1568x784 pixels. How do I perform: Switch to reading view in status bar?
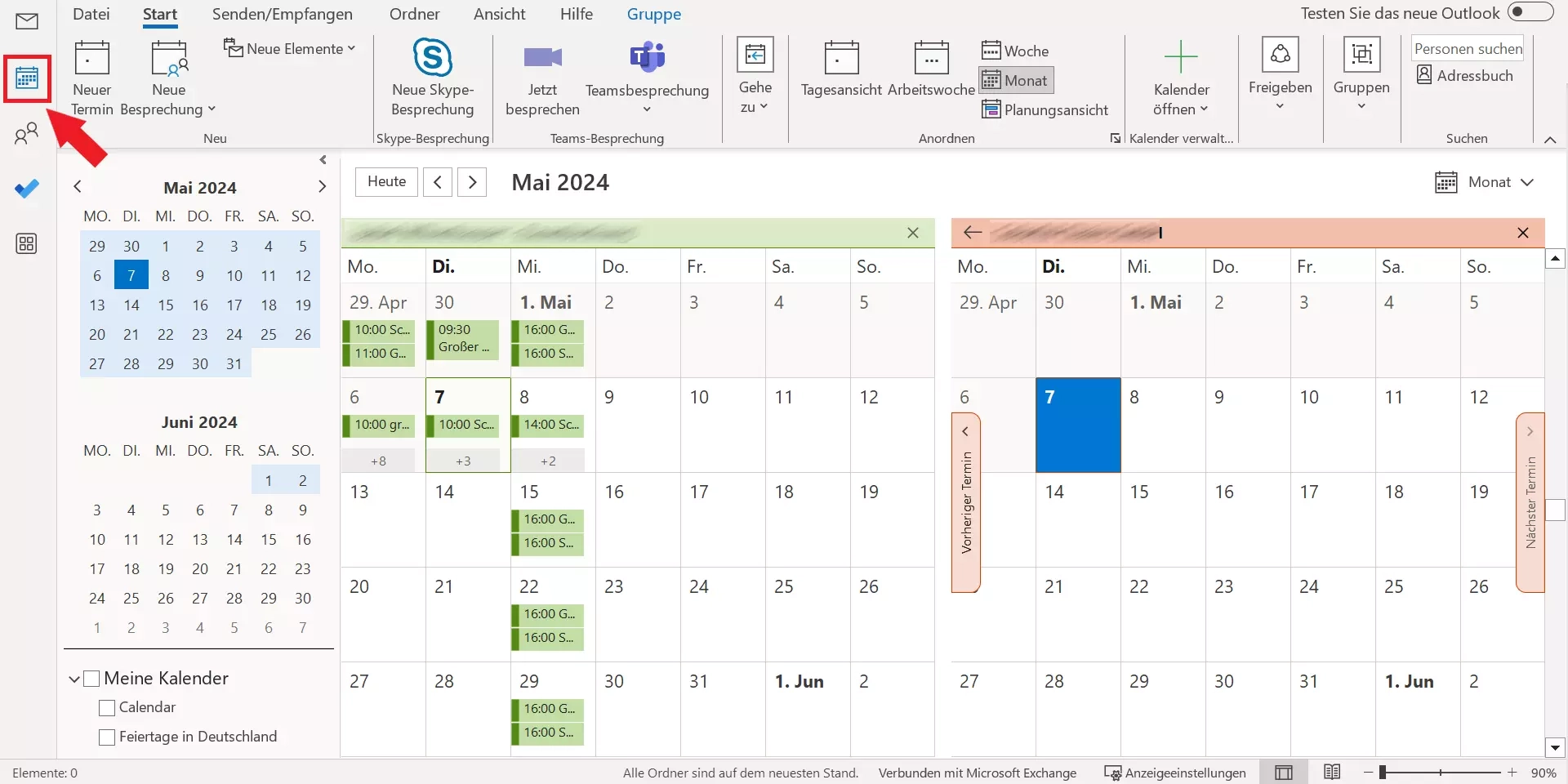click(x=1332, y=773)
